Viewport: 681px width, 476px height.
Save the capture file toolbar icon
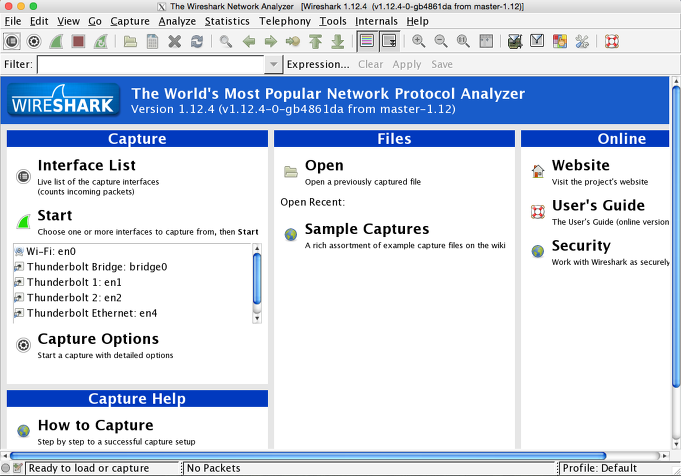[152, 42]
